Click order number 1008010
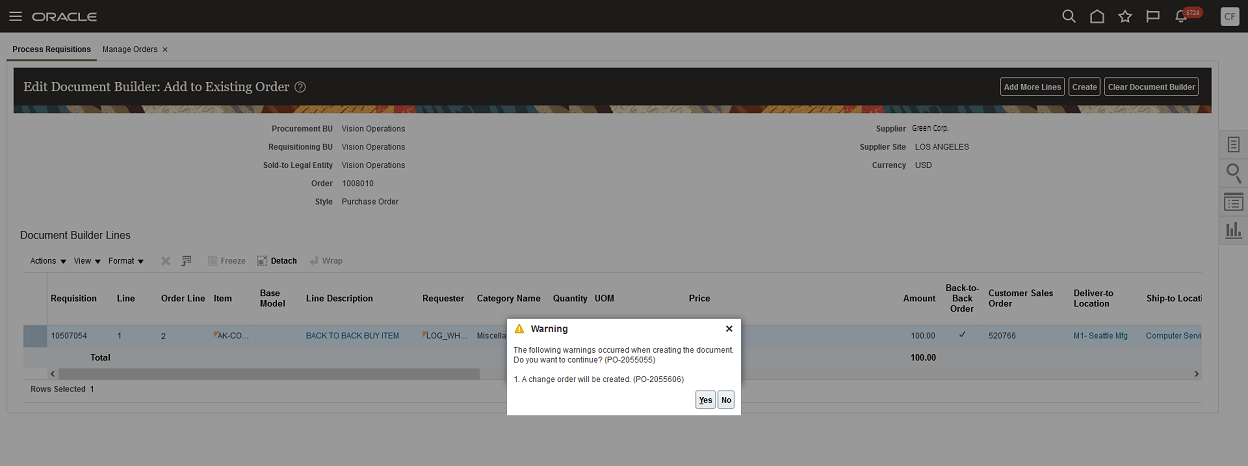 point(358,183)
